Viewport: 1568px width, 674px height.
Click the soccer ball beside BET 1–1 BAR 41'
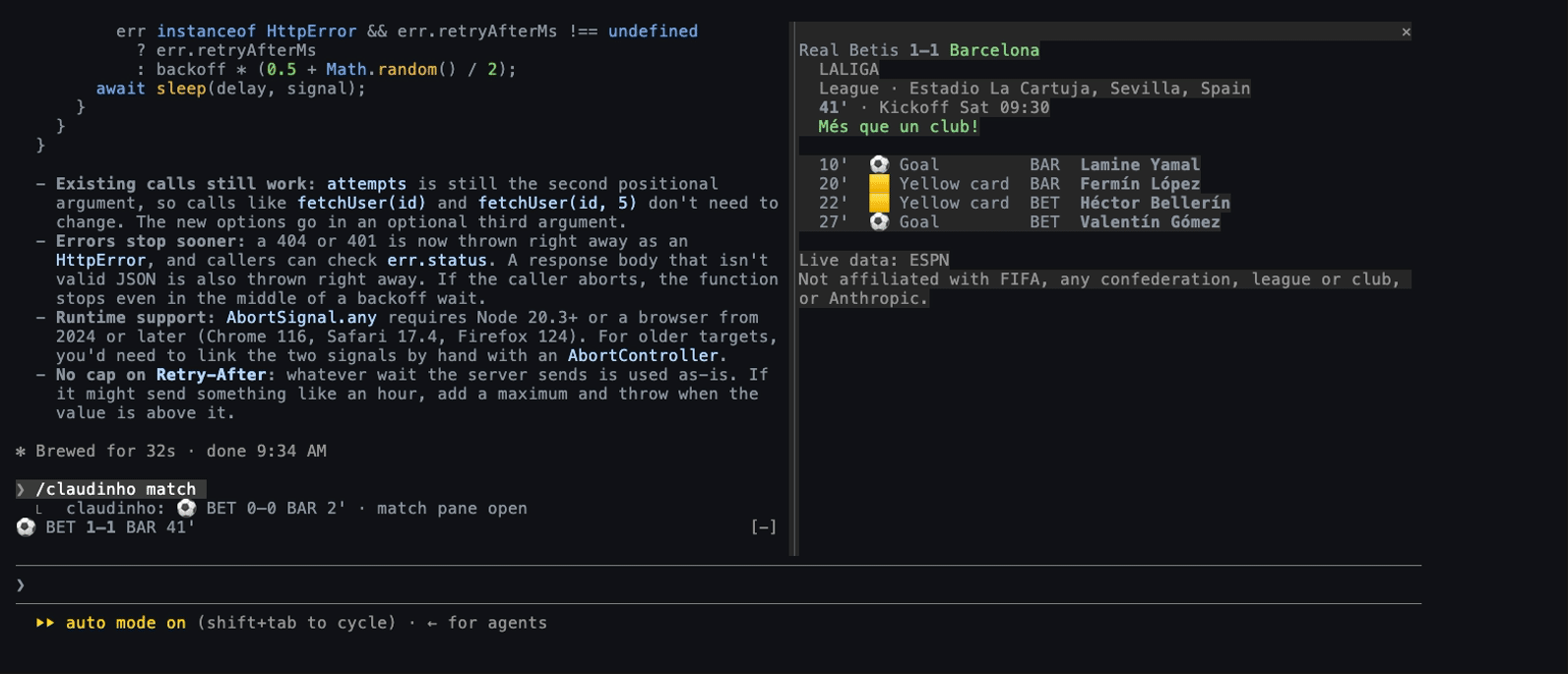pyautogui.click(x=26, y=527)
